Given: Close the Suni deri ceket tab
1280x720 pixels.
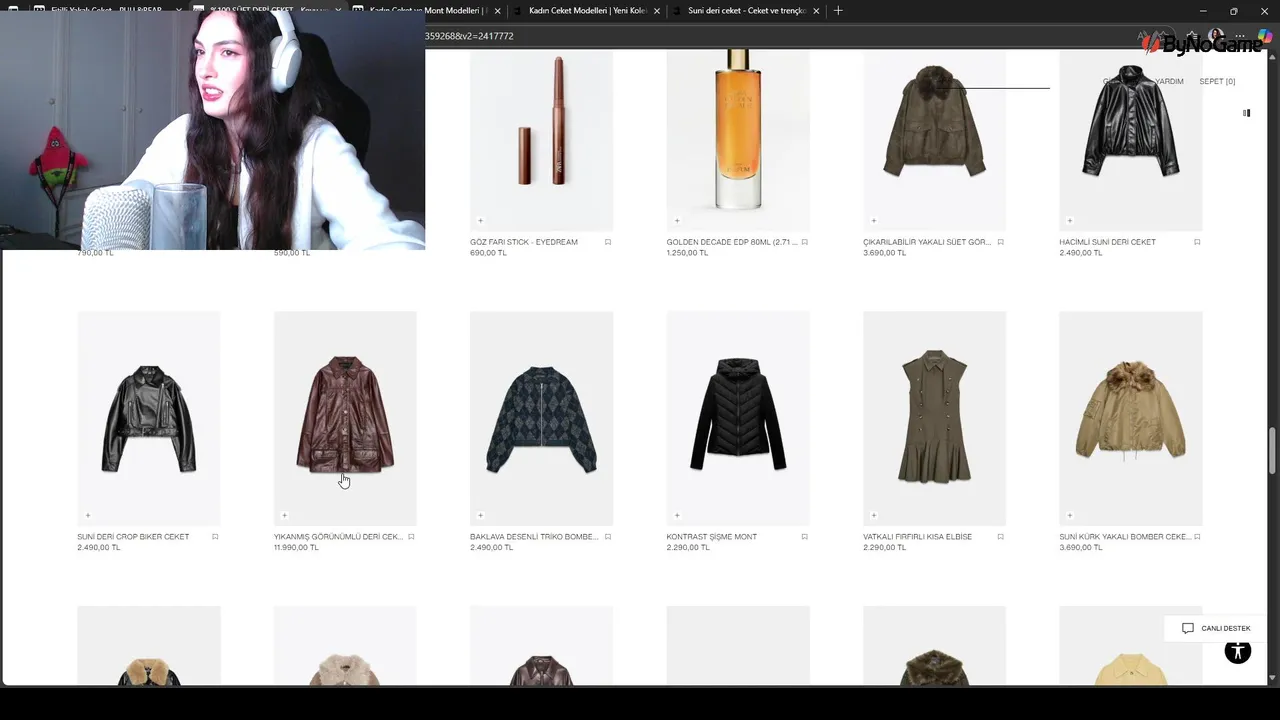Looking at the screenshot, I should (x=816, y=11).
